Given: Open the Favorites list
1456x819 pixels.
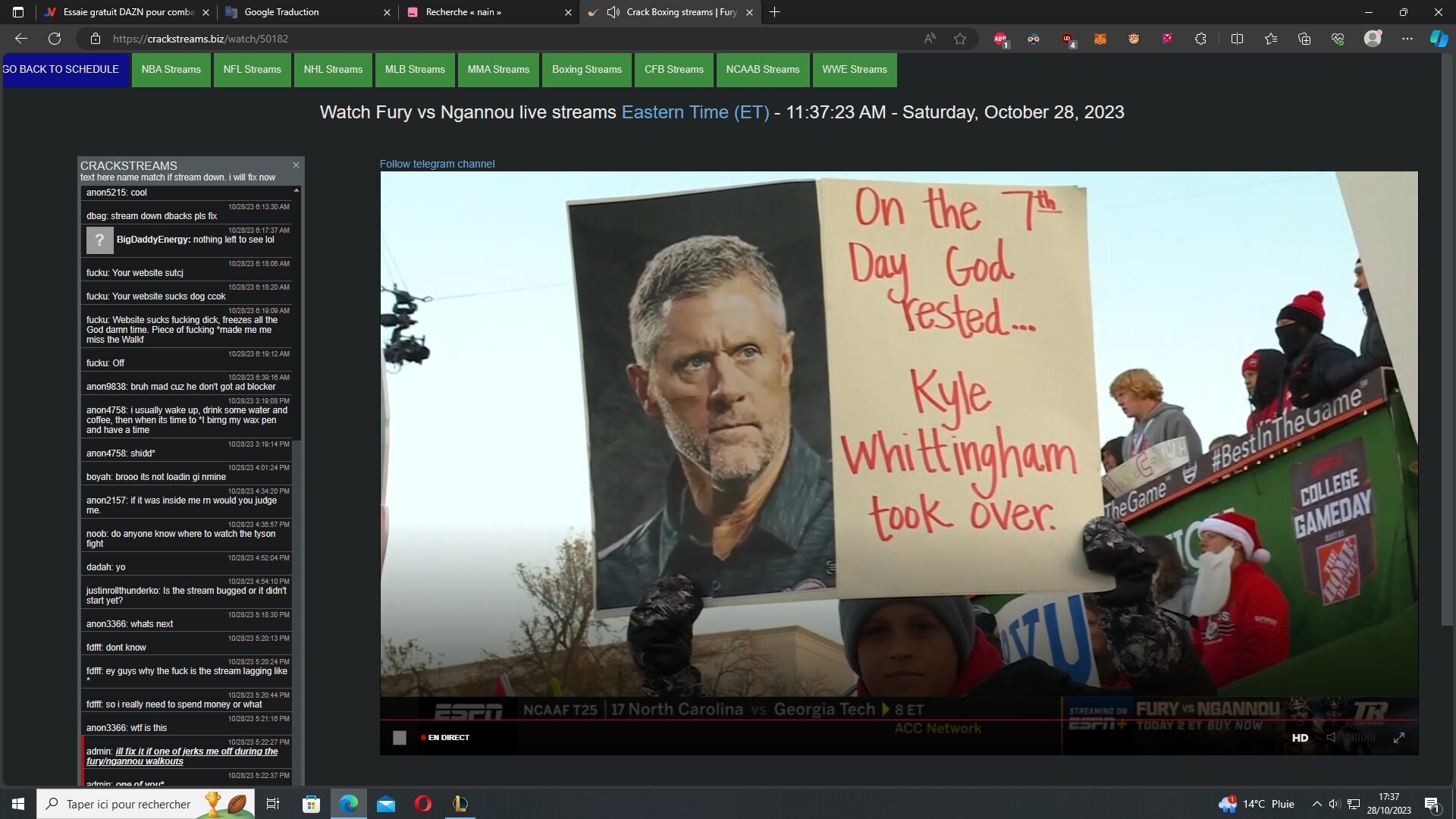Looking at the screenshot, I should click(x=1271, y=39).
